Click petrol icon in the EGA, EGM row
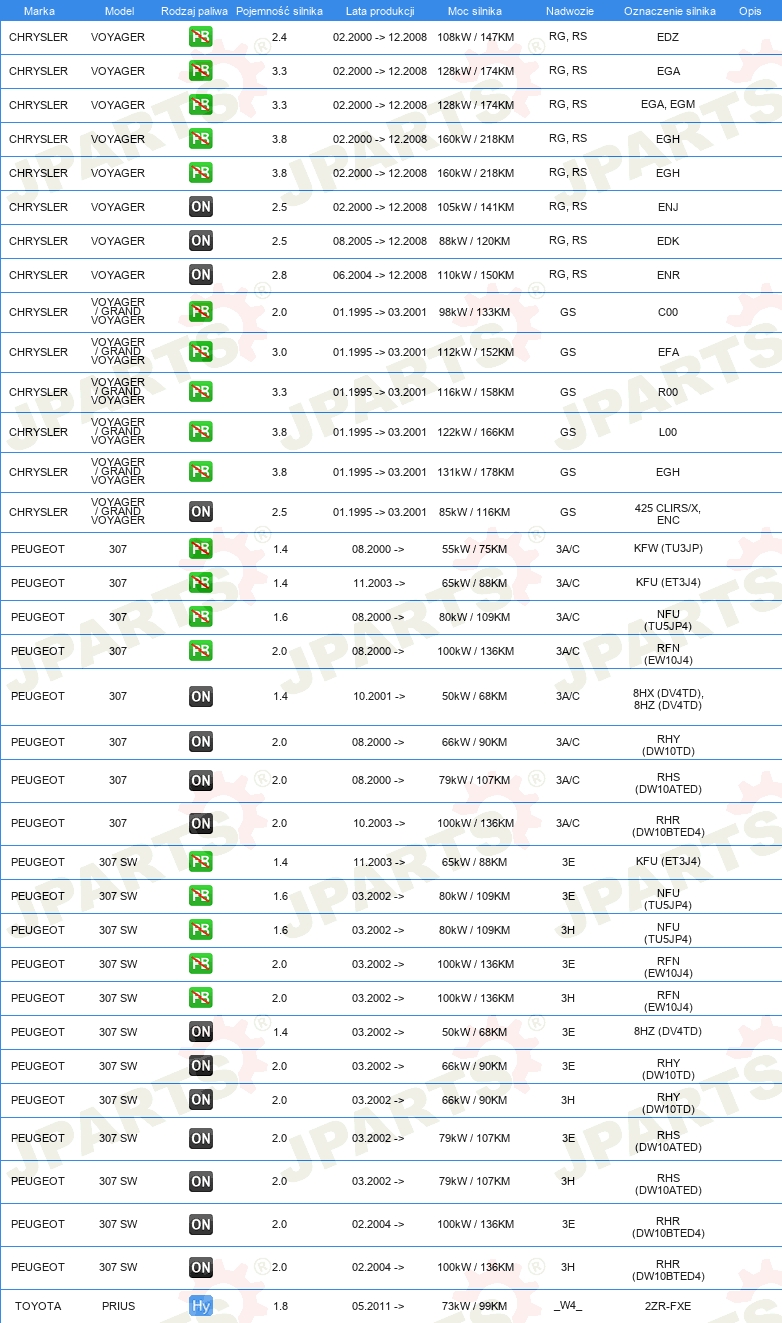The height and width of the screenshot is (1323, 782). pyautogui.click(x=201, y=105)
